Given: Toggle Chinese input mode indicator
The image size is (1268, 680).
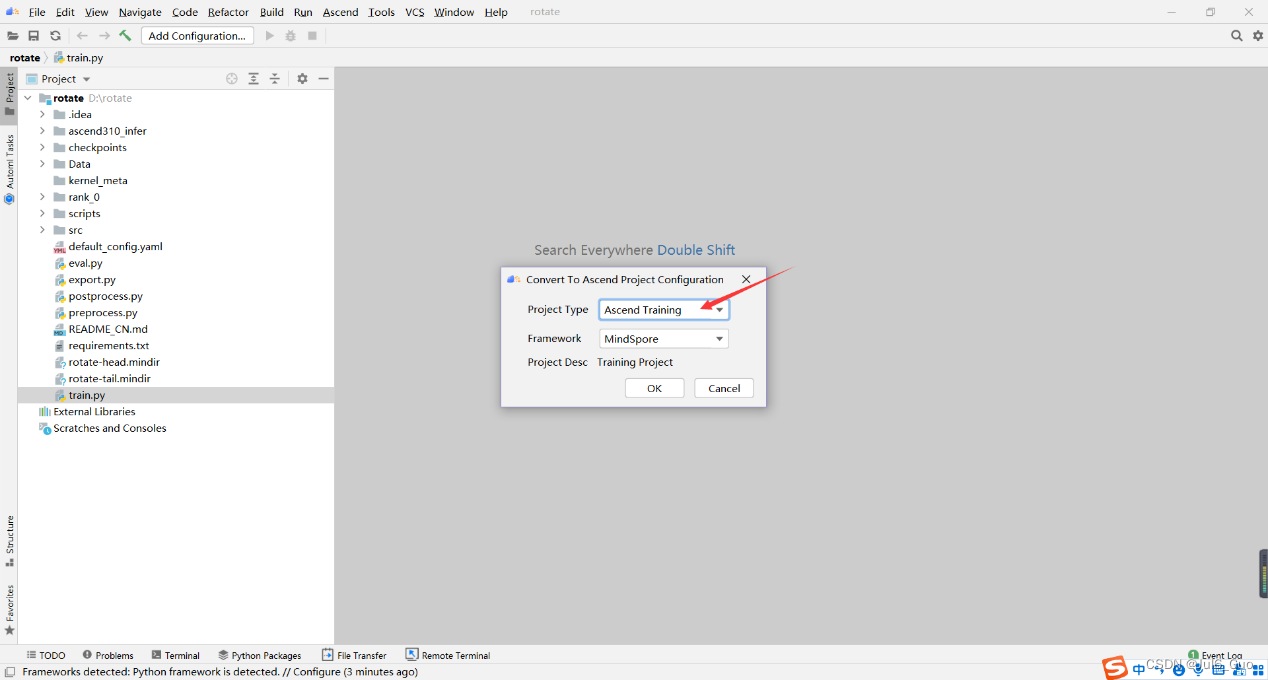Looking at the screenshot, I should 1140,668.
